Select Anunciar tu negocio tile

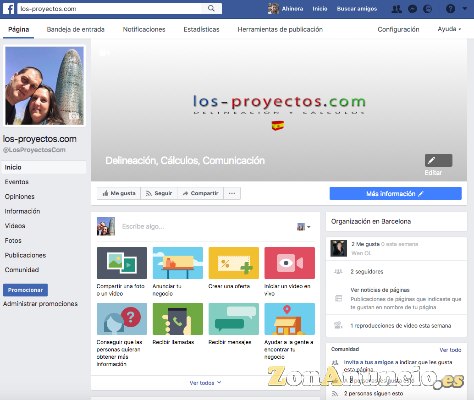point(178,272)
